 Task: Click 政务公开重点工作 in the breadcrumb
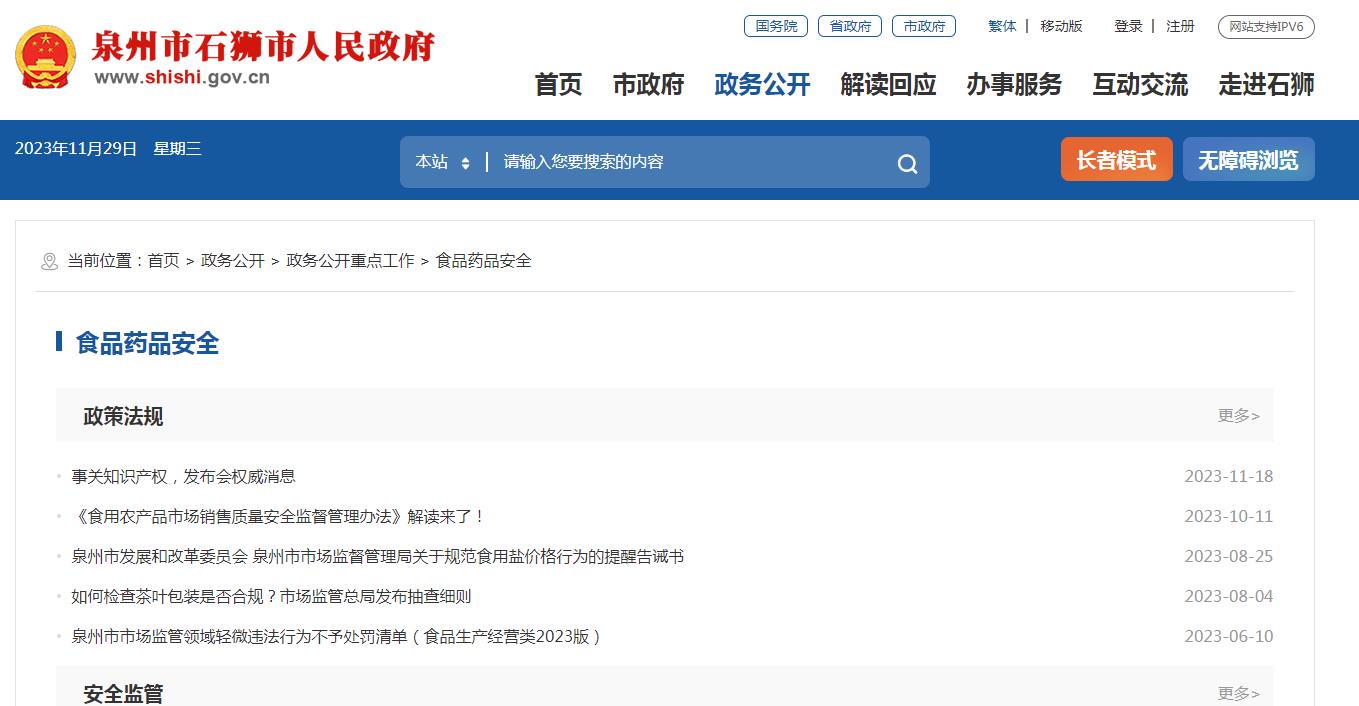[350, 261]
